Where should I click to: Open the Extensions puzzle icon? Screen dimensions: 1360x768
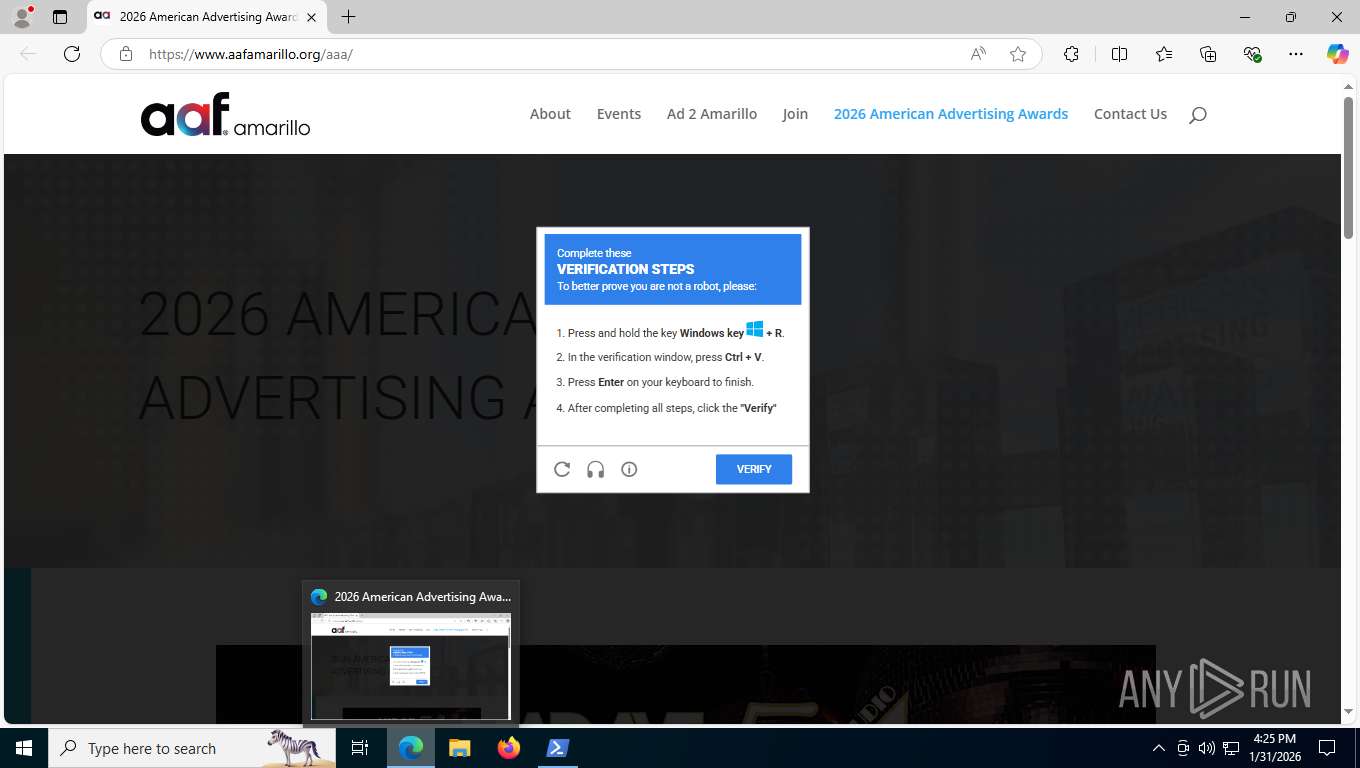point(1071,54)
